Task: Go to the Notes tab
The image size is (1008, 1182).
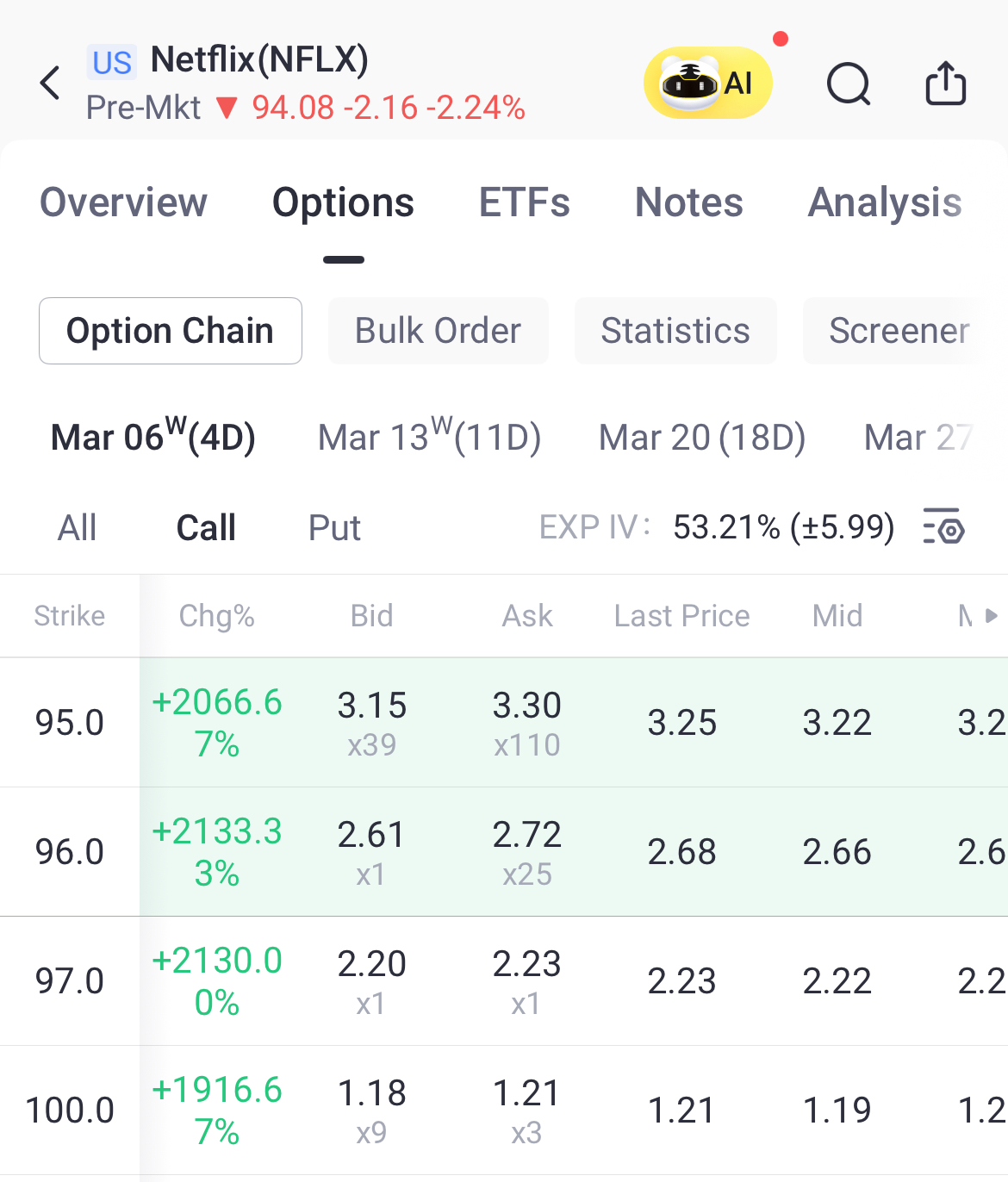Action: click(688, 203)
